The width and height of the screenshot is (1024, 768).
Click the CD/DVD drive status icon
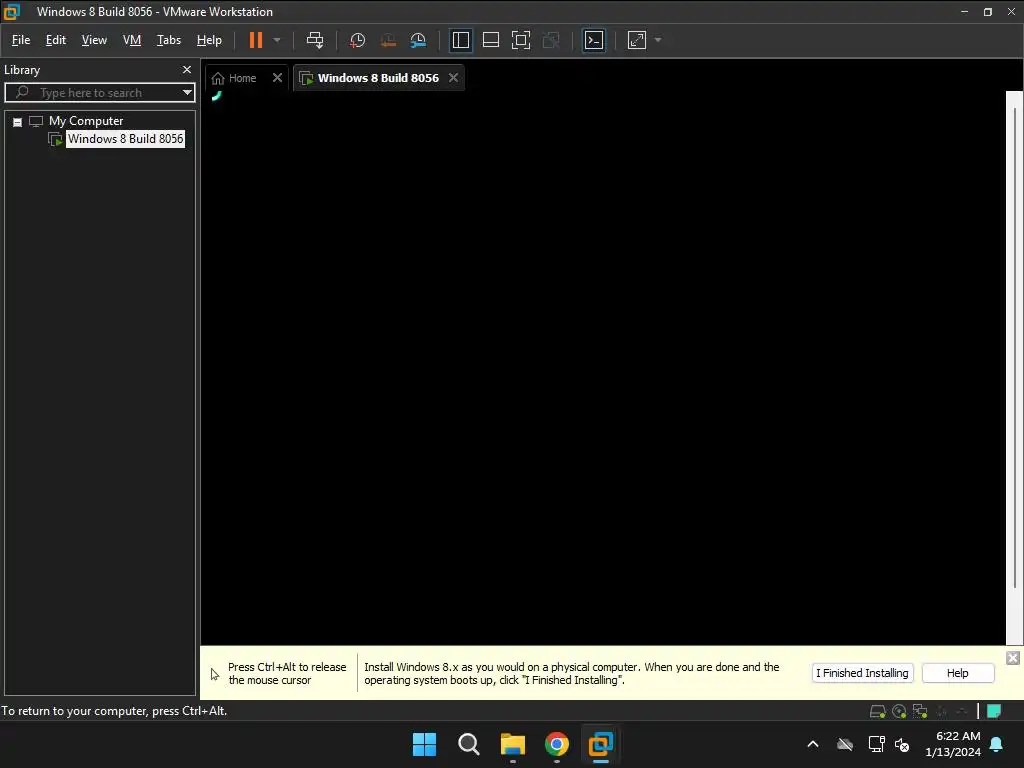point(899,711)
